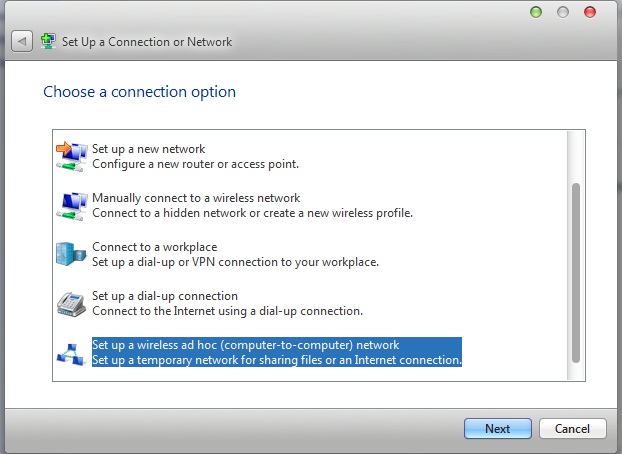This screenshot has height=454, width=622.
Task: Go back with the back arrow button
Action: [21, 42]
